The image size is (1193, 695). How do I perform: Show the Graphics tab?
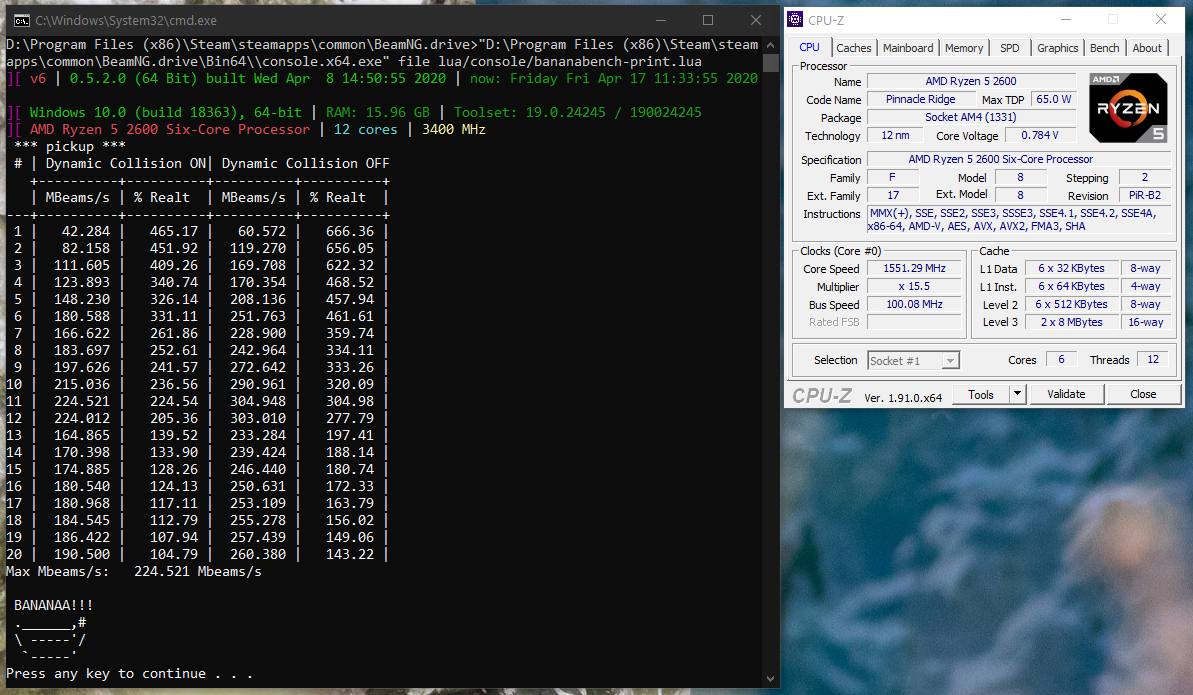click(1057, 48)
